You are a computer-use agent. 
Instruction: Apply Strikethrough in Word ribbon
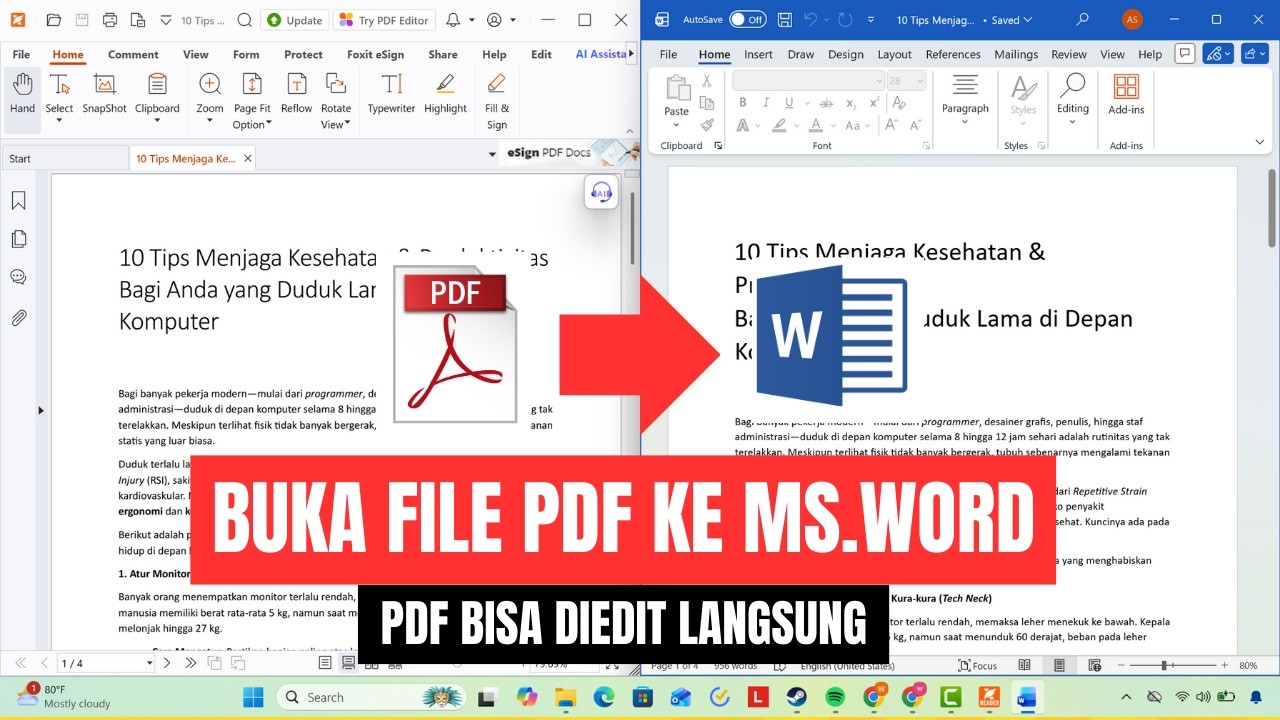[x=824, y=103]
